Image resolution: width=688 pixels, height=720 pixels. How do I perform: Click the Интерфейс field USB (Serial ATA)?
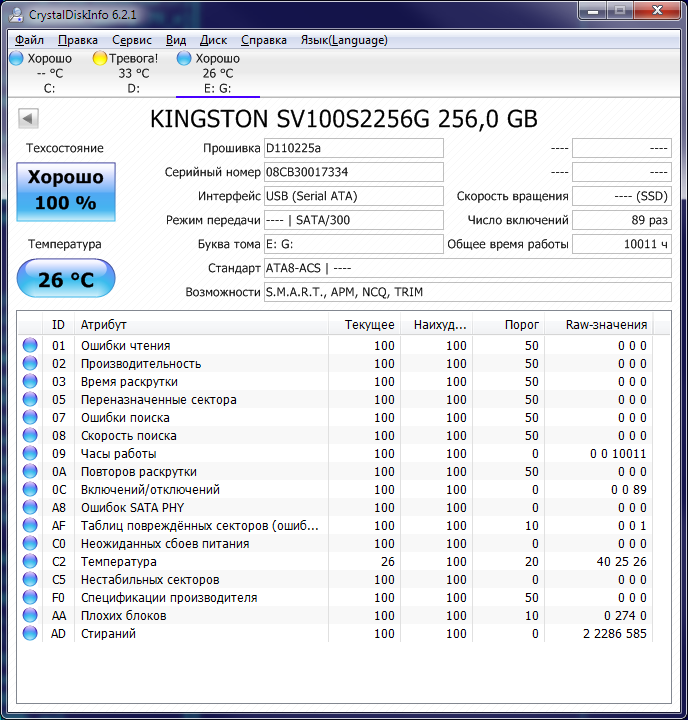click(354, 196)
